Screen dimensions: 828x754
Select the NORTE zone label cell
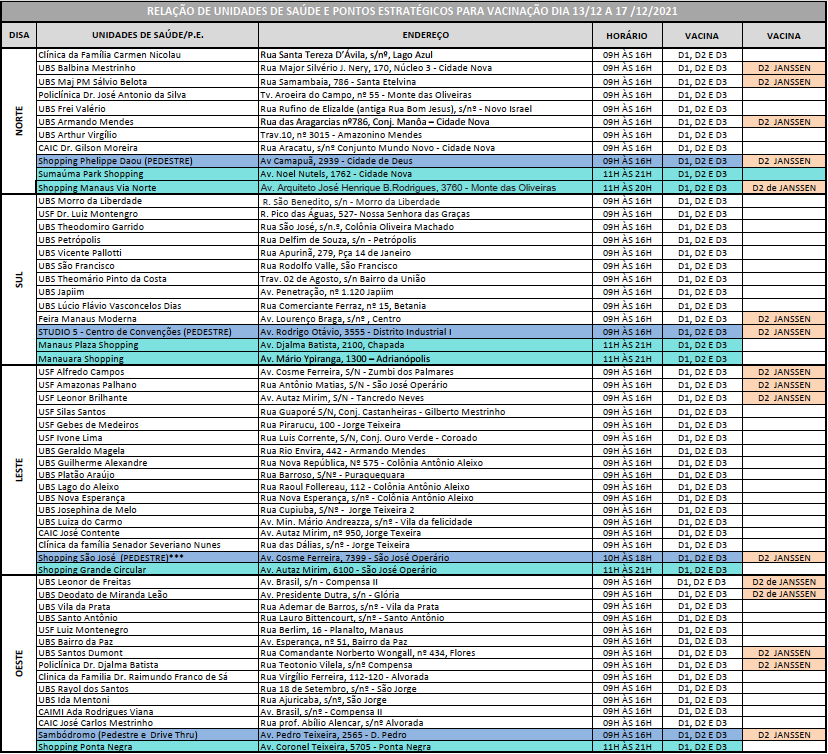click(x=18, y=121)
